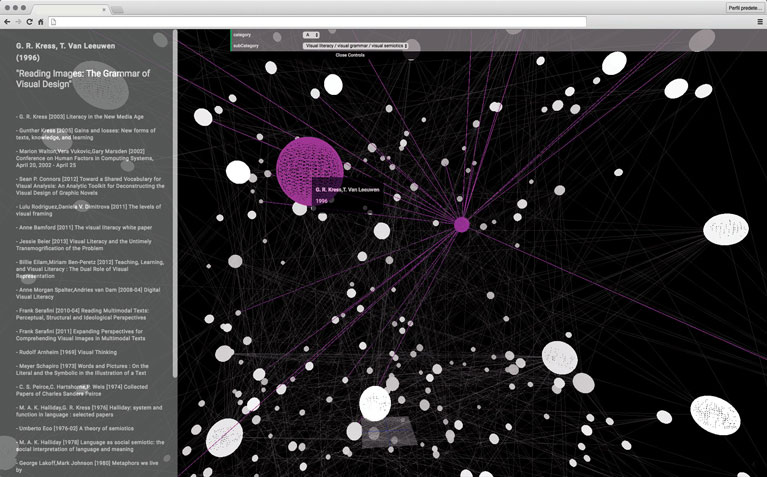Screen dimensions: 767x477
Task: Click the G. R. Kress, T. Van Leeuwen heading
Action: pyautogui.click(x=66, y=52)
